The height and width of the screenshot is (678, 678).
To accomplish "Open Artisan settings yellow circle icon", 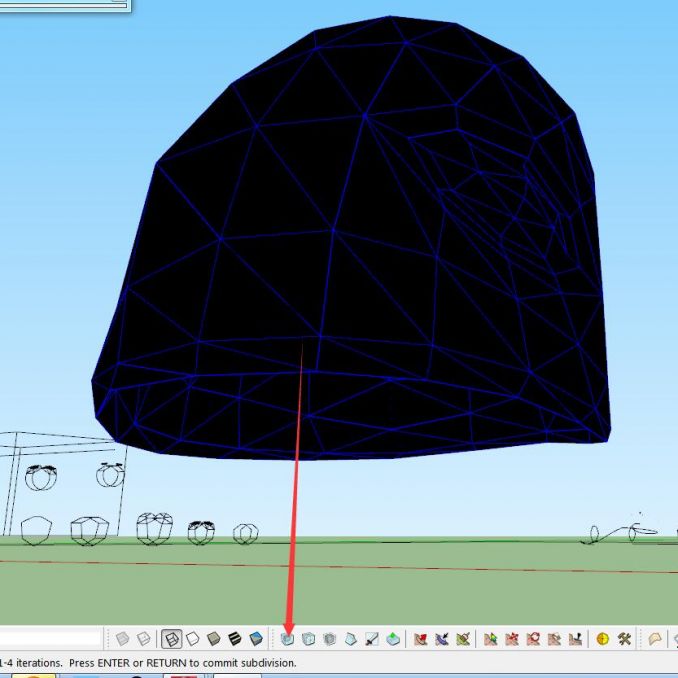I will point(602,639).
